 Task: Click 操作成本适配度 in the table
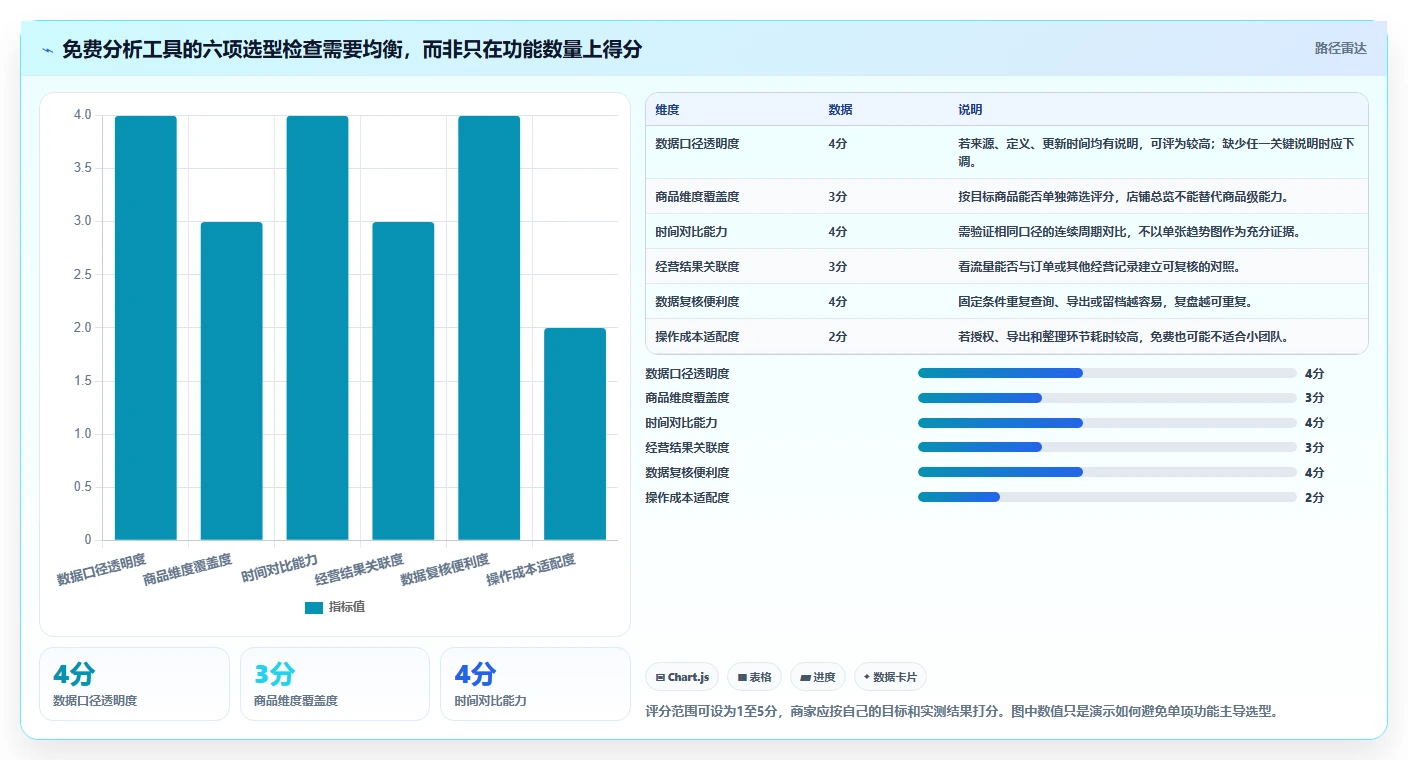(x=697, y=337)
